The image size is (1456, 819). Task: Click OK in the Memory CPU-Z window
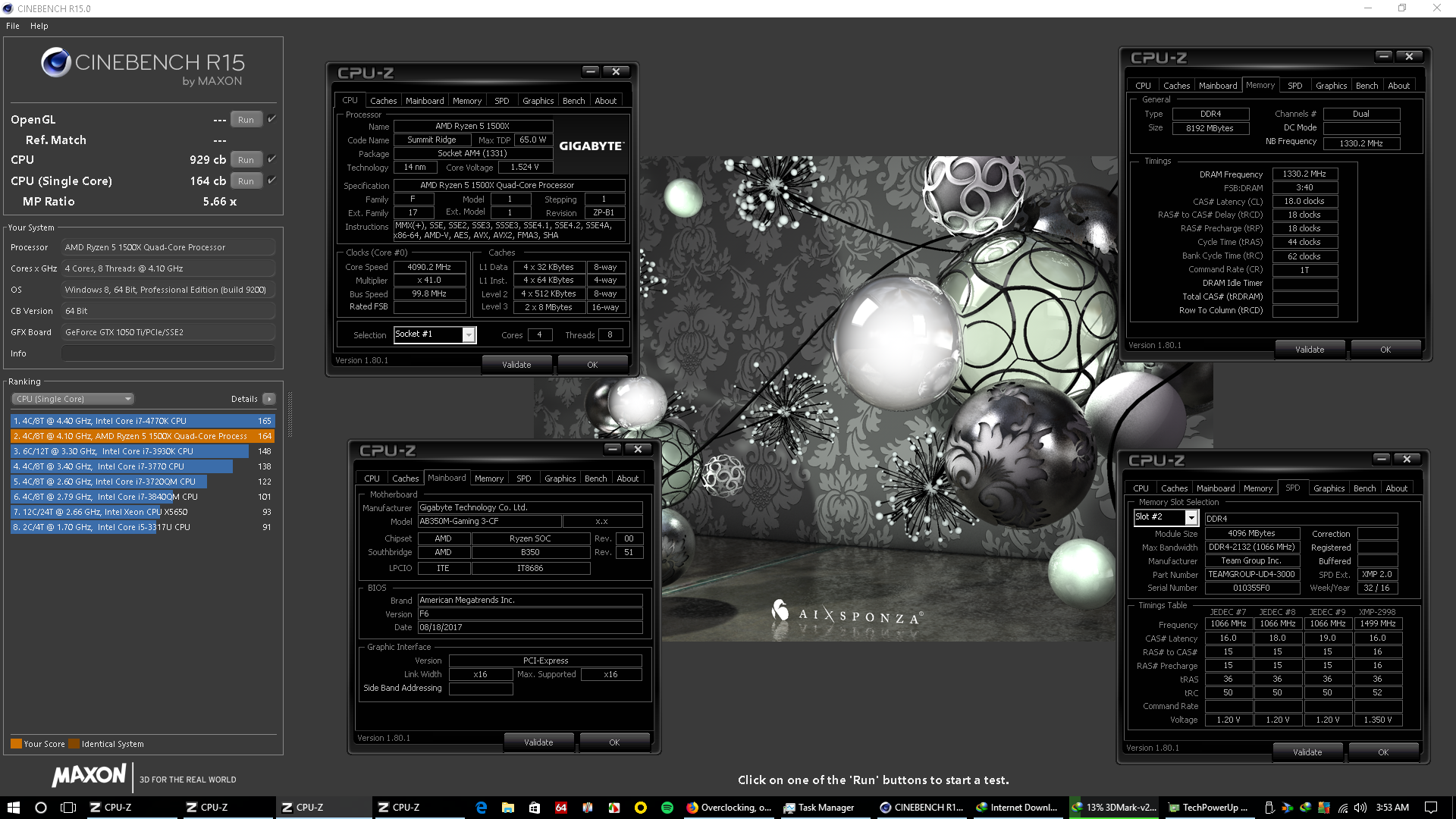tap(1385, 350)
